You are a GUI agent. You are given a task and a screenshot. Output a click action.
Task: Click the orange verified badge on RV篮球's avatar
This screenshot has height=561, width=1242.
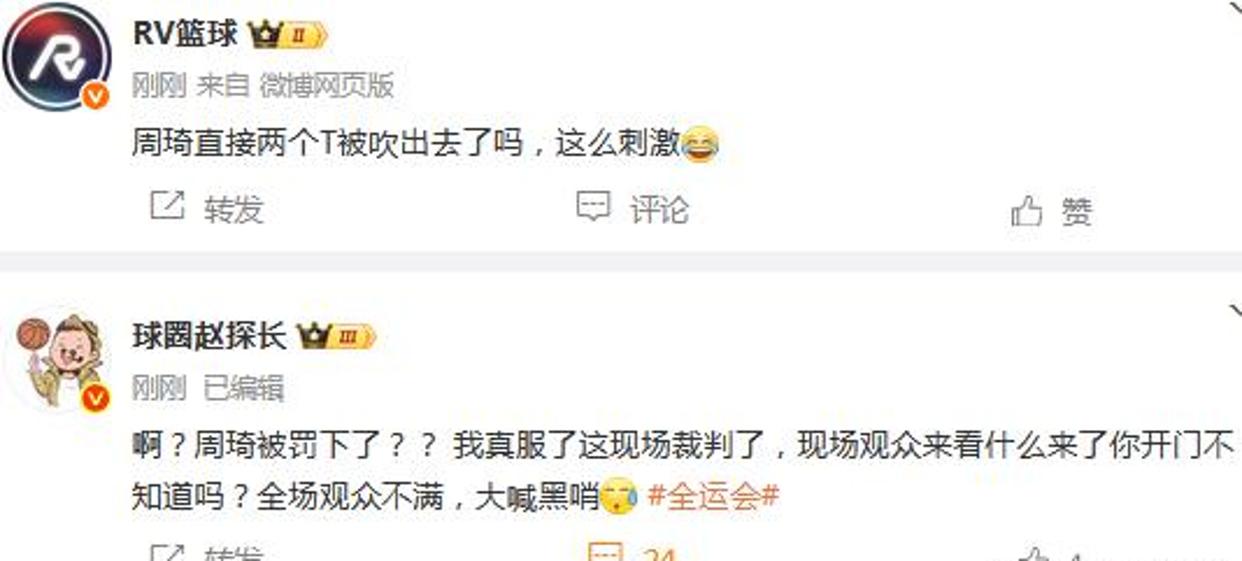point(96,97)
